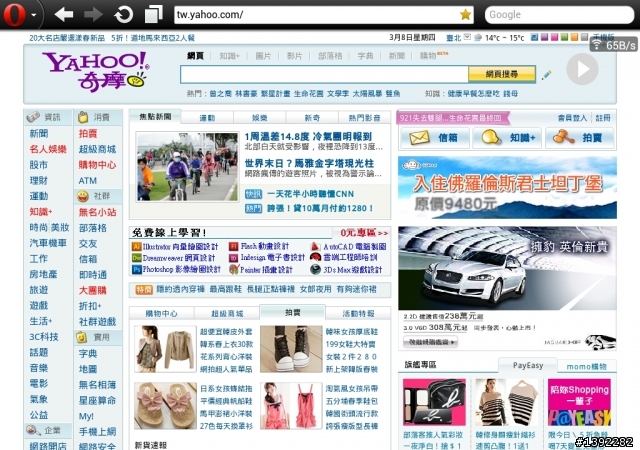640x450 pixels.
Task: Click the Flash Fl course icon
Action: 233,246
